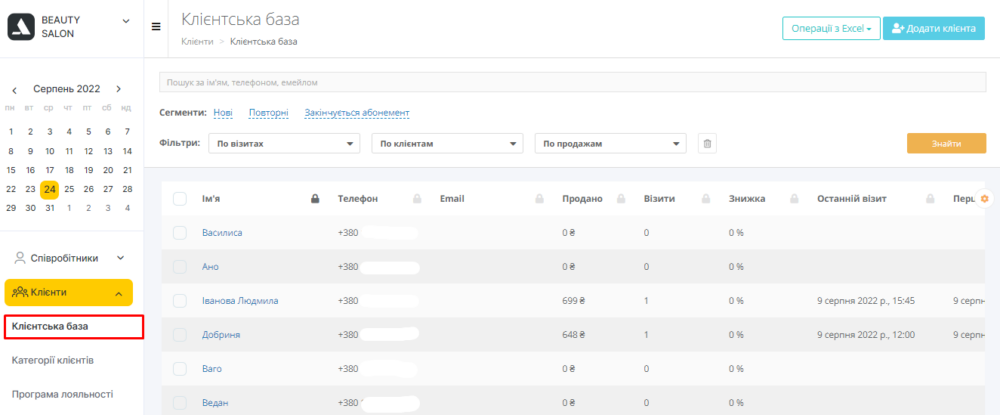This screenshot has height=415, width=1000.
Task: Click the Знайти search button
Action: pos(946,144)
